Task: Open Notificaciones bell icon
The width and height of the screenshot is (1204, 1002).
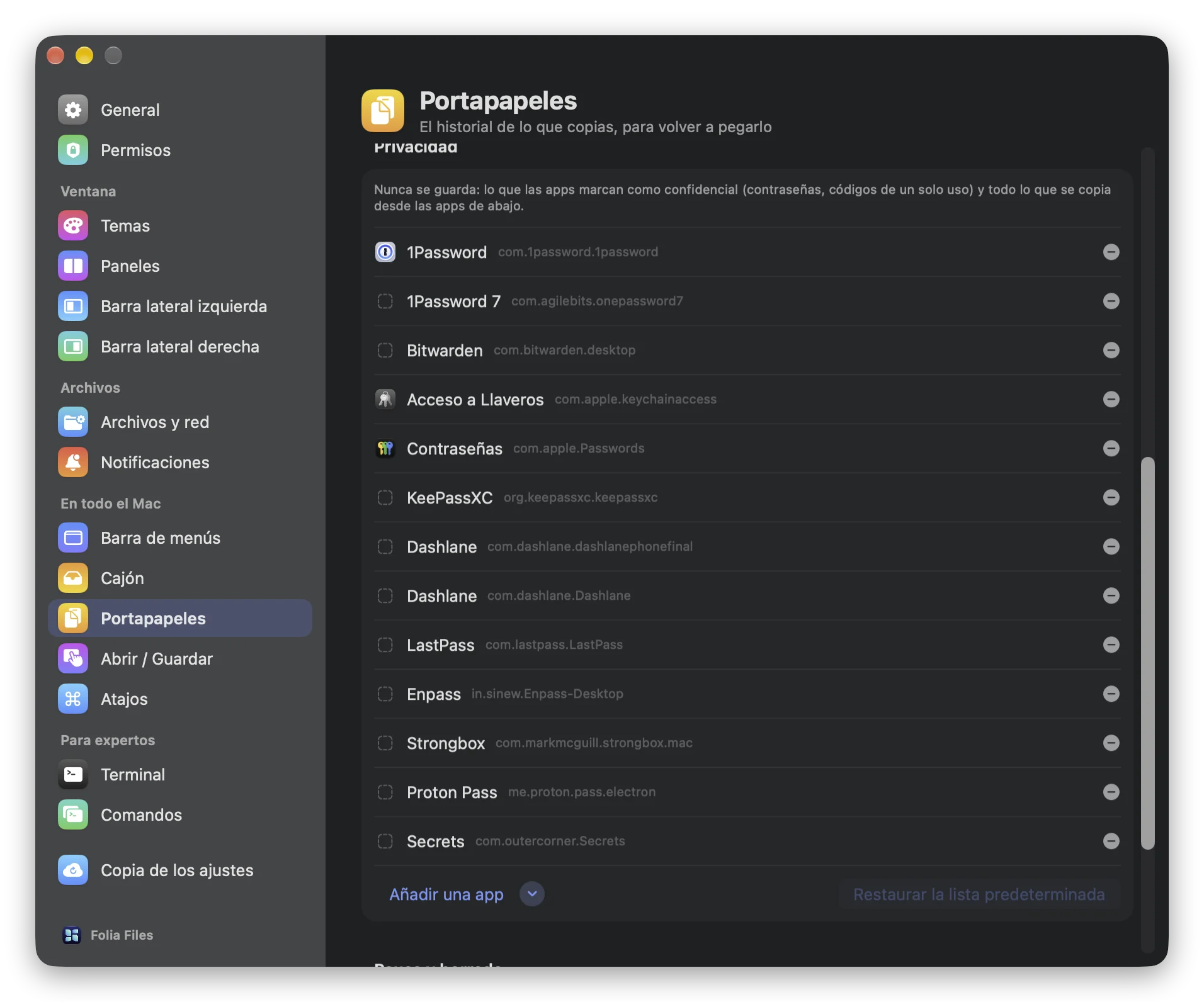Action: coord(73,463)
